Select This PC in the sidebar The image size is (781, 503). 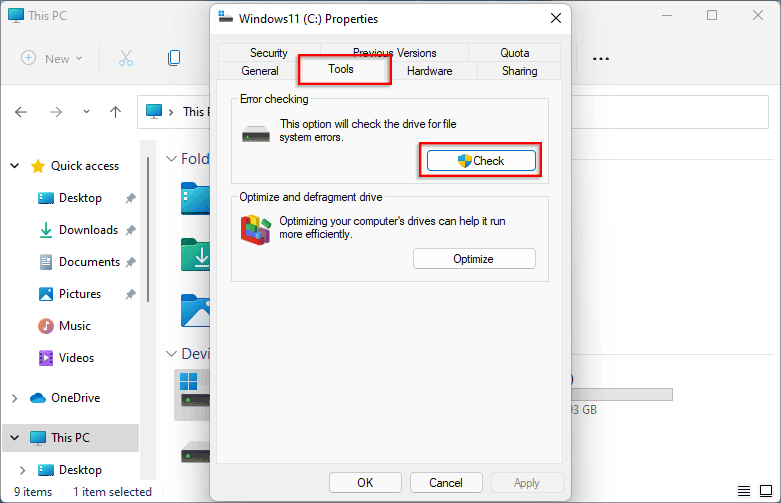tap(70, 437)
